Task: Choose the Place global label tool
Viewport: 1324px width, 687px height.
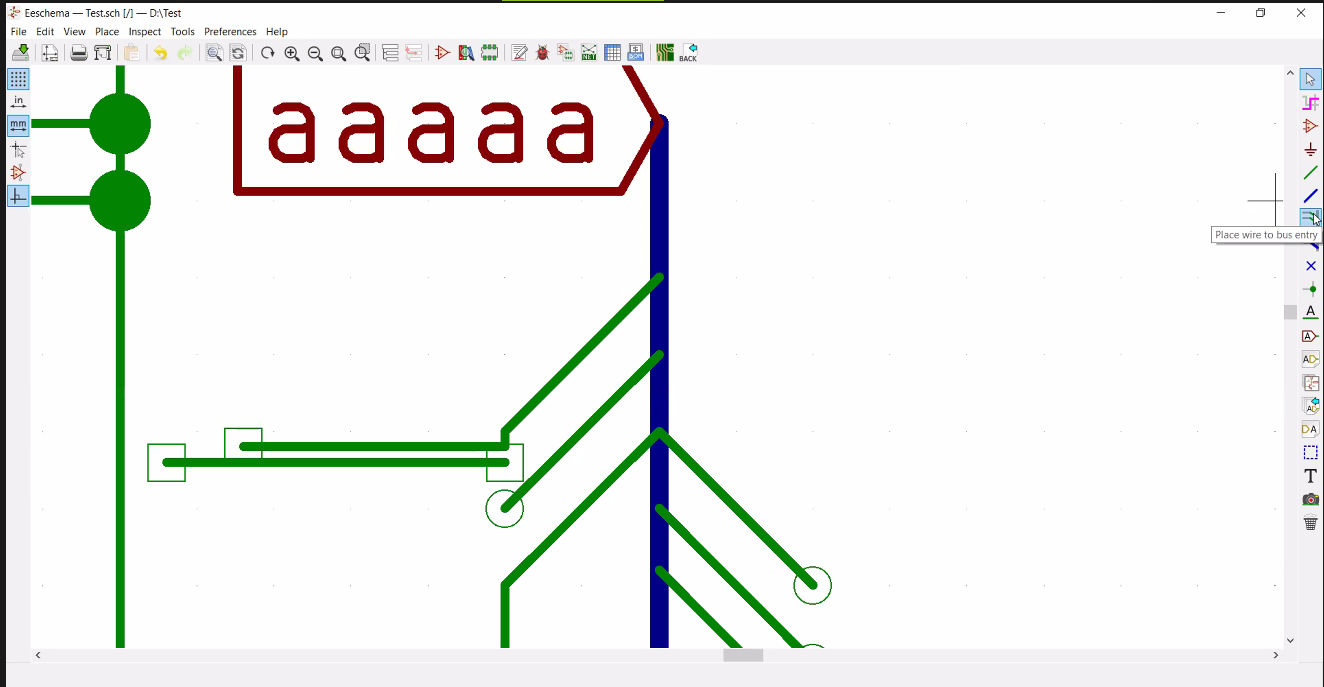Action: [1311, 336]
